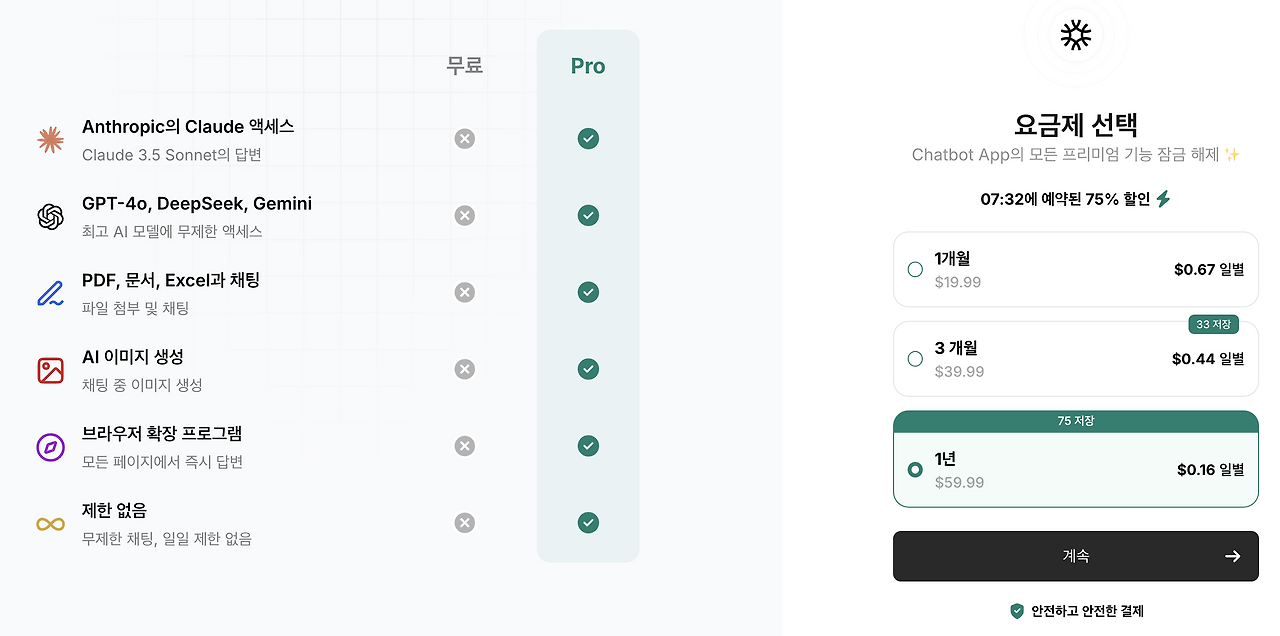Click the OpenAI GPT-4o logo icon

click(50, 217)
